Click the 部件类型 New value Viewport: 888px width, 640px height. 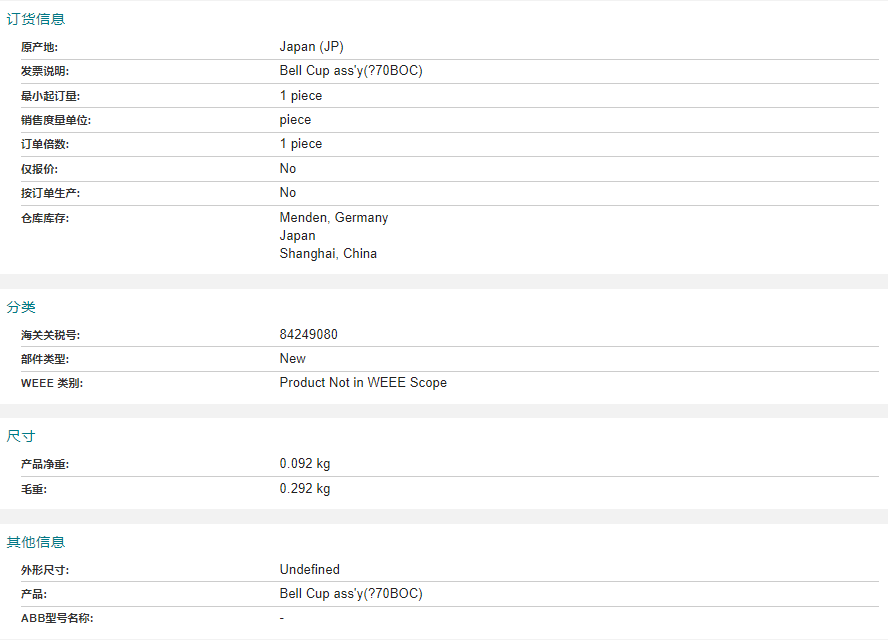[x=292, y=359]
